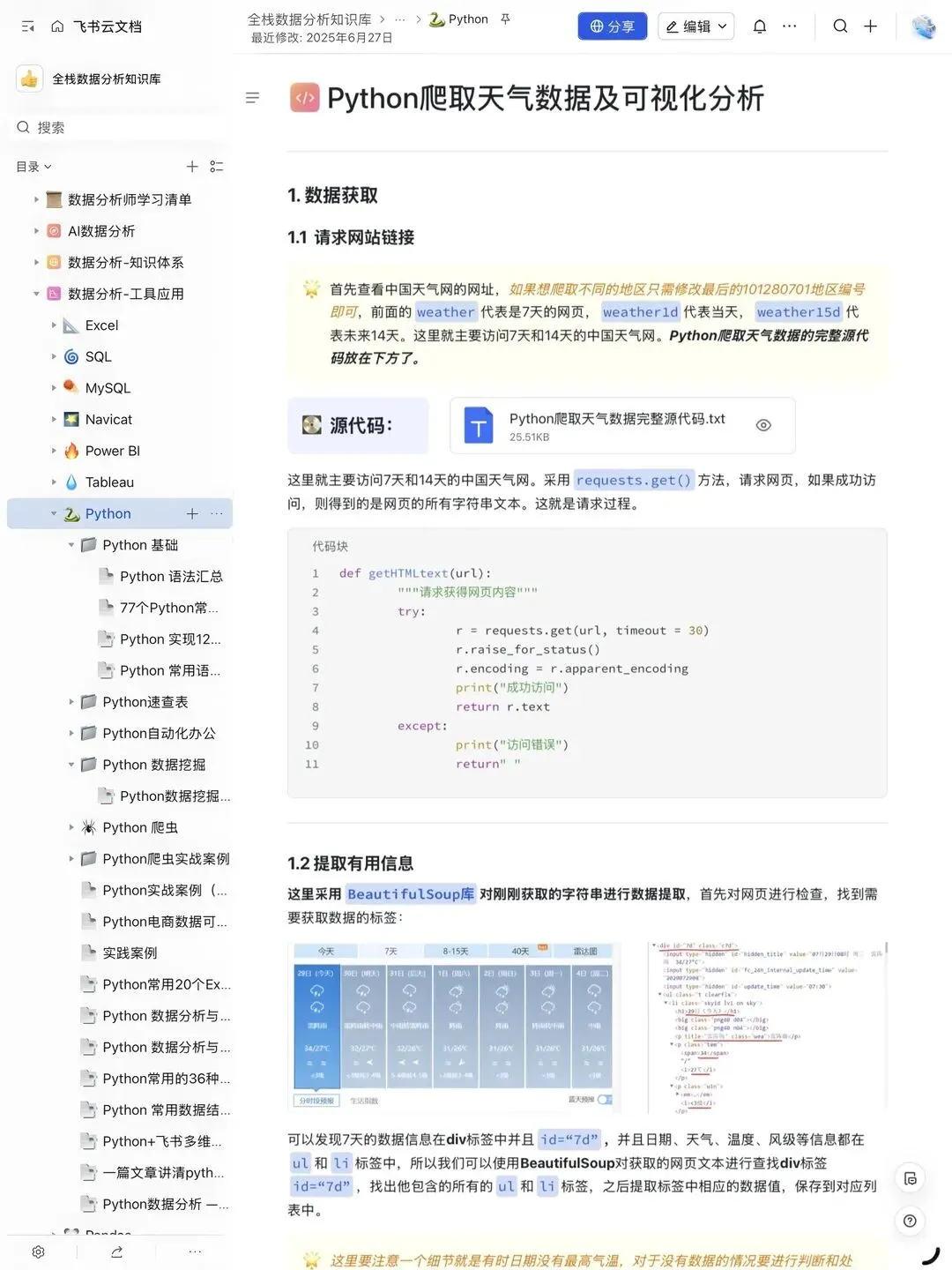Toggle dark mode moon icon
Viewport: 952px width, 1270px height.
coord(930,1255)
